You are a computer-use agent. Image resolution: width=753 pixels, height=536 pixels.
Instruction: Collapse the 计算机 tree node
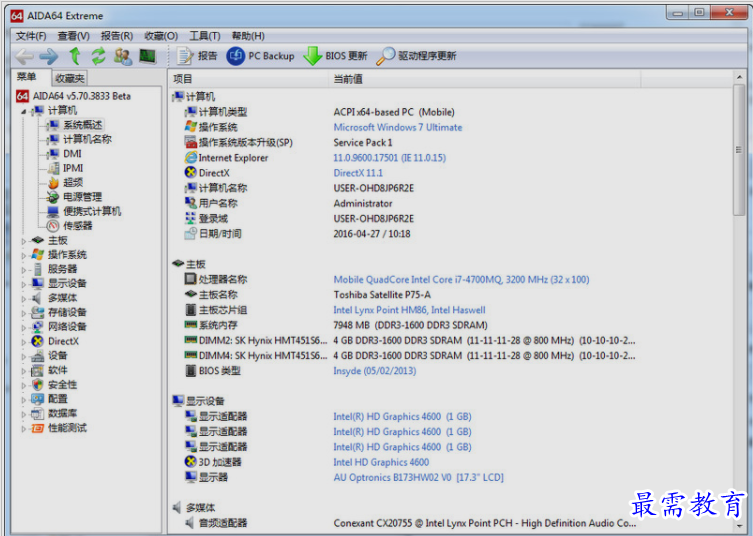pyautogui.click(x=24, y=111)
